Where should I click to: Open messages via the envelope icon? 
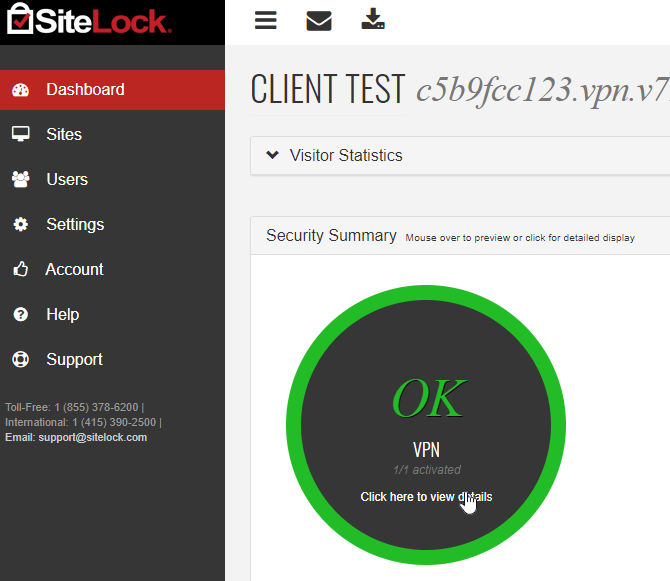319,20
